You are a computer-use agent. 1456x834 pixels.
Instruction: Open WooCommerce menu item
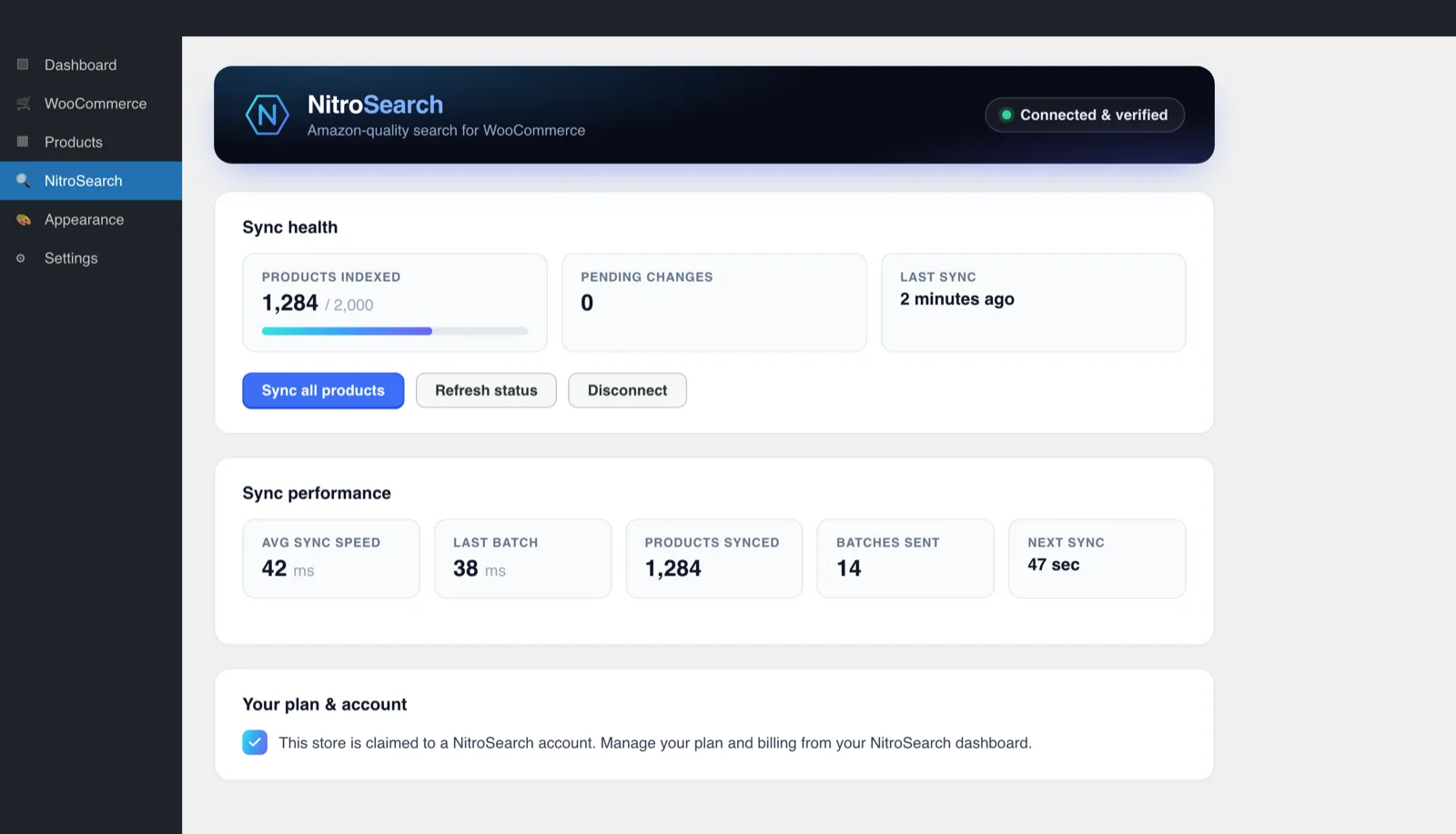[x=91, y=104]
